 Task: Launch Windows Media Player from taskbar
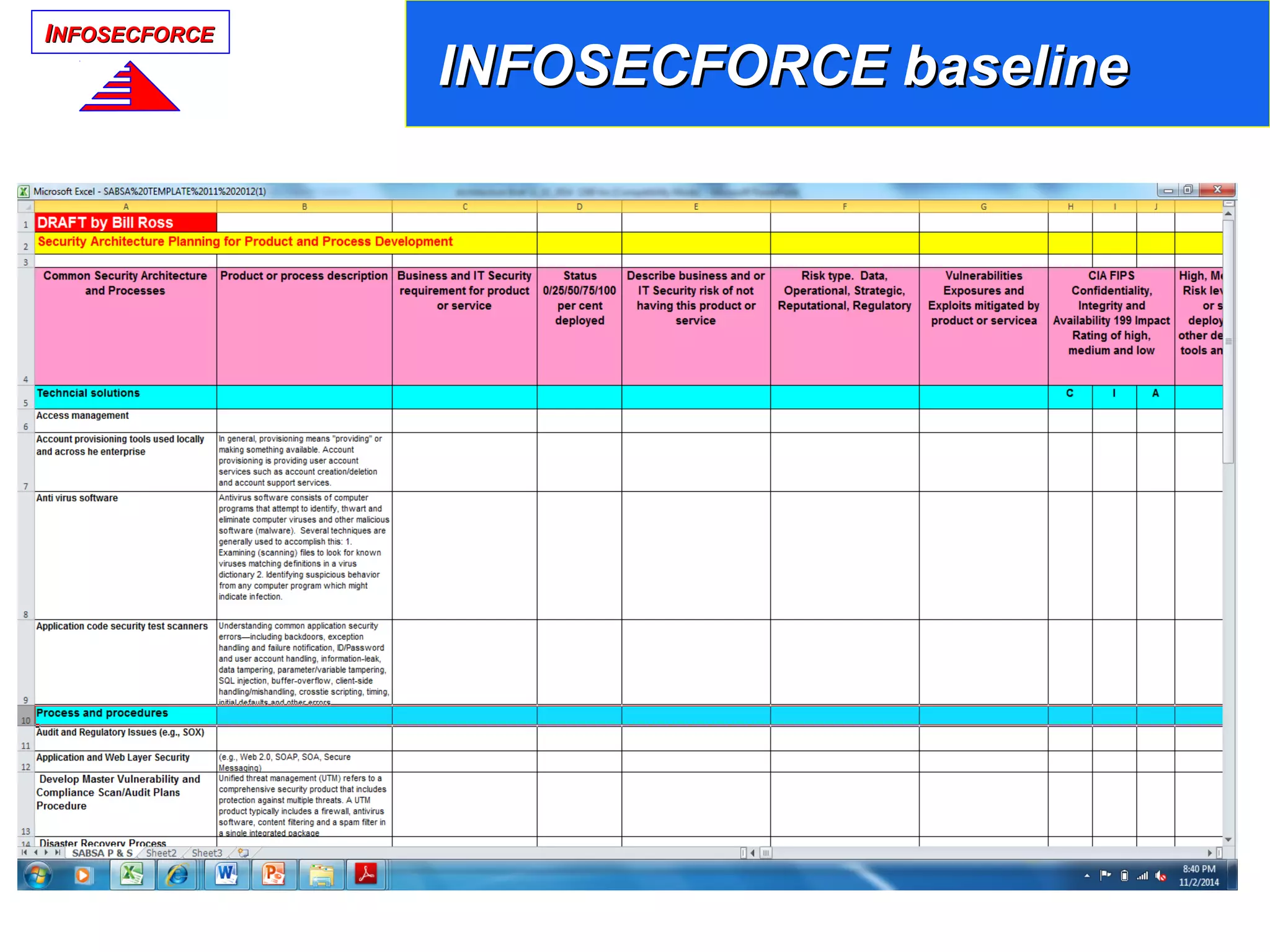click(83, 875)
